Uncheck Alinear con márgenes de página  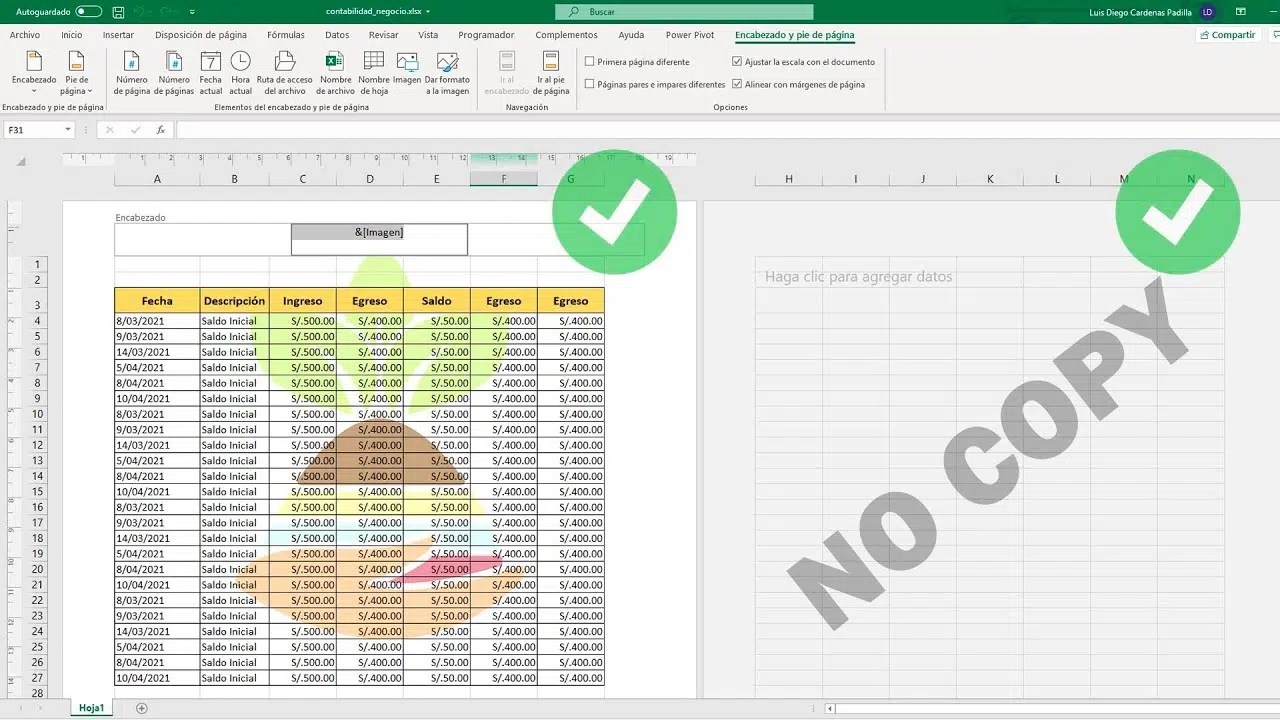737,85
